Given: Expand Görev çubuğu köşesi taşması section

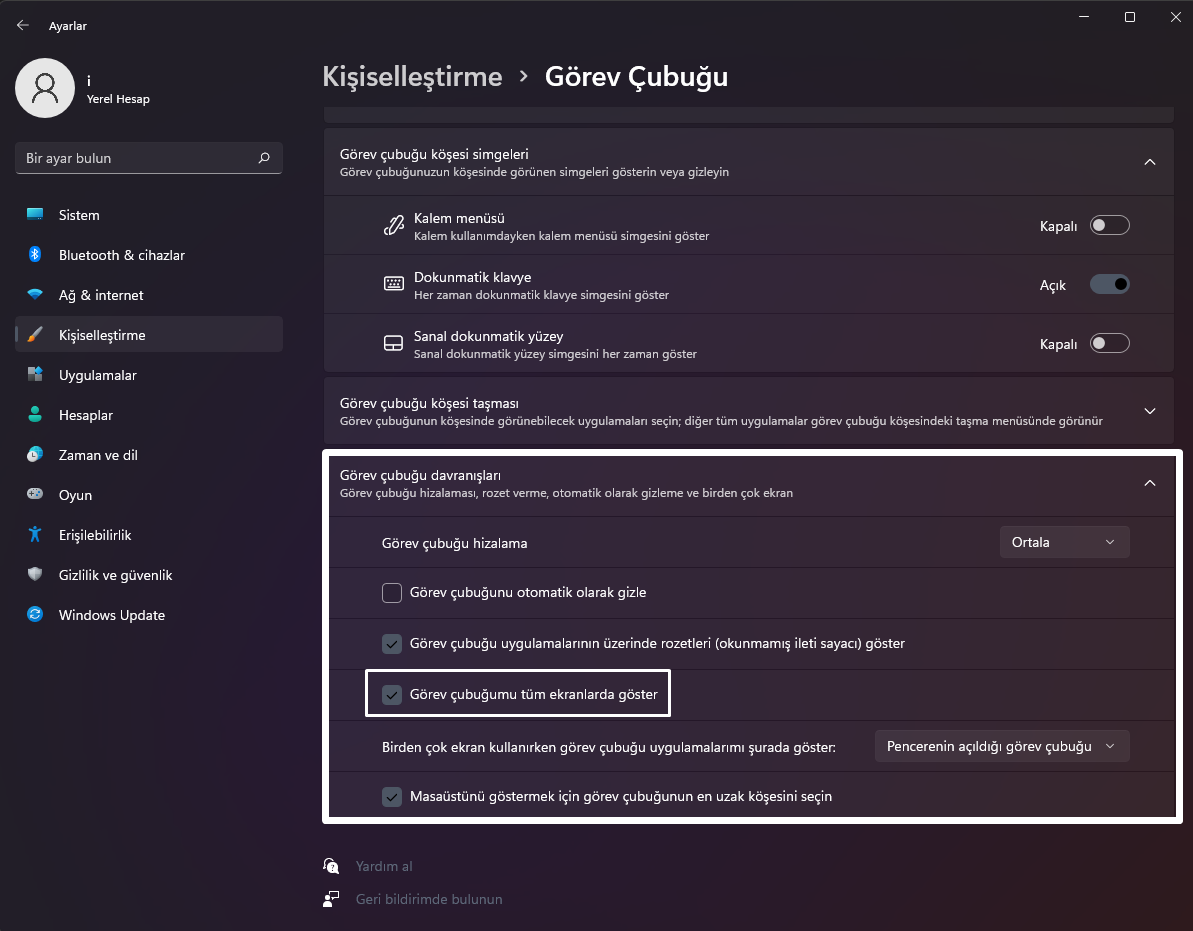Looking at the screenshot, I should pos(1149,411).
